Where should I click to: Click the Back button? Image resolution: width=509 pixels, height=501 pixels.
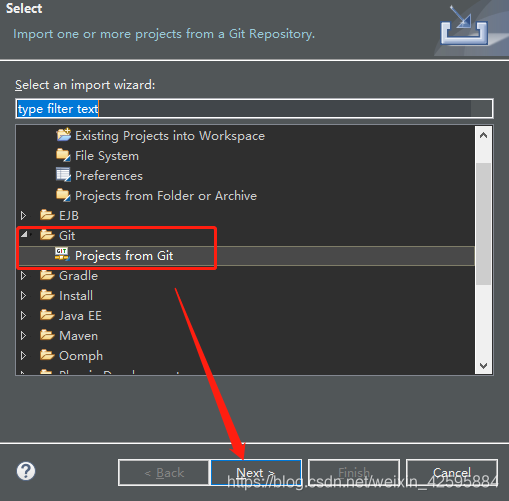[x=164, y=472]
